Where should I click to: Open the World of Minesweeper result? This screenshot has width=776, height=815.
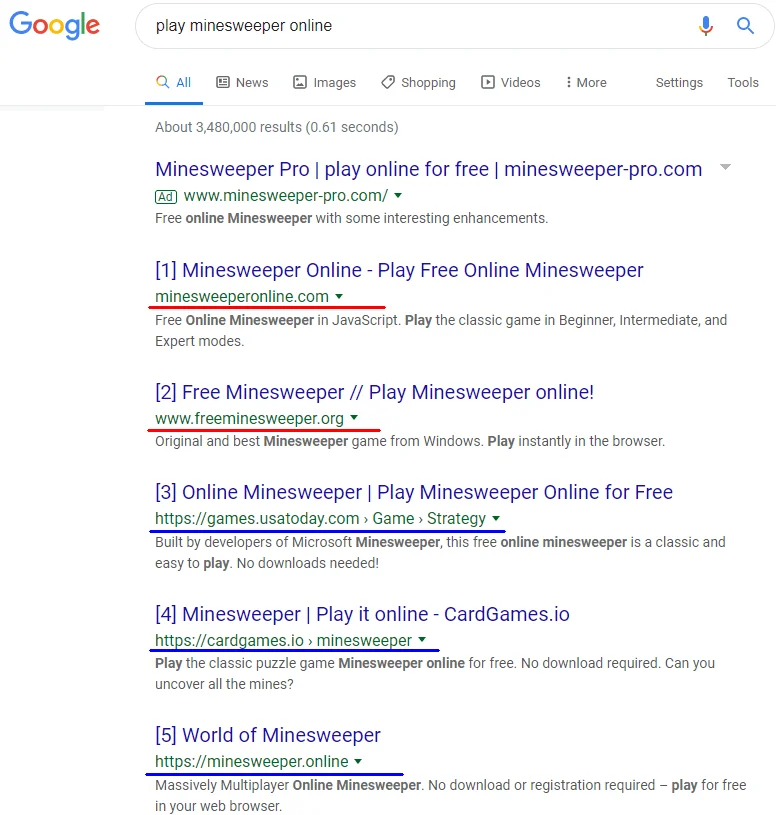click(268, 735)
